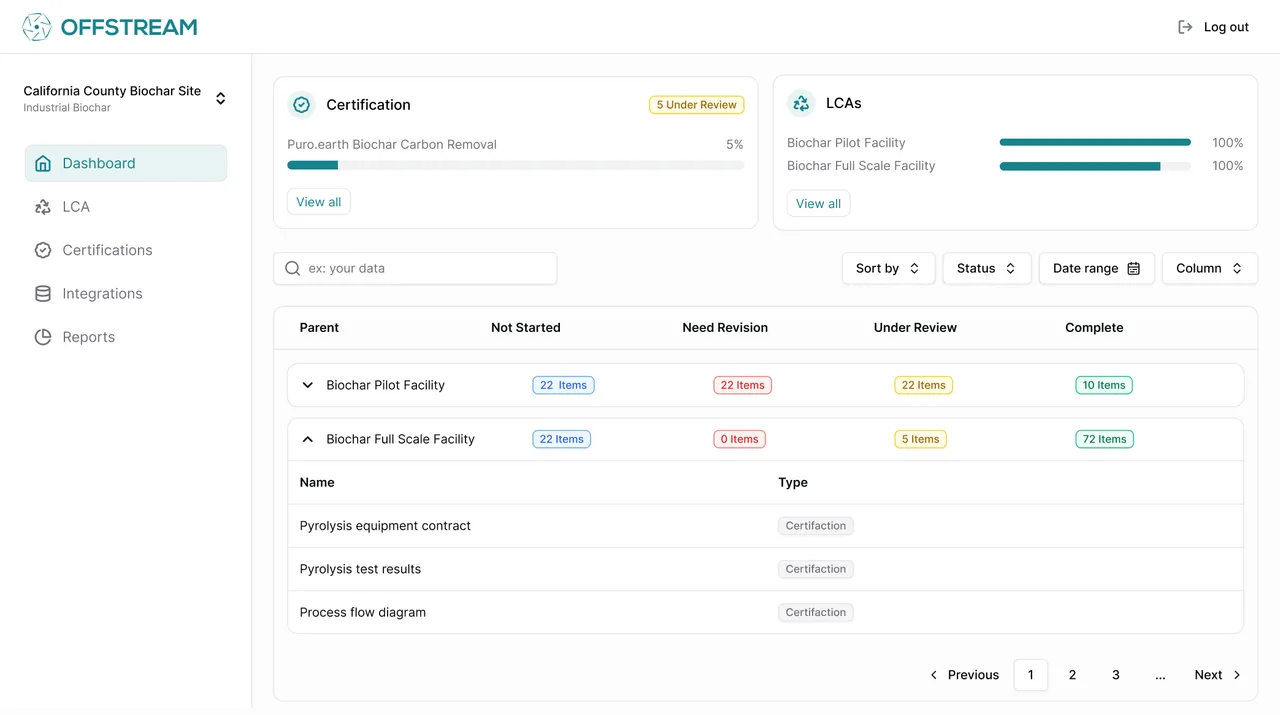This screenshot has width=1280, height=715.
Task: Click Certifaction tag on Pyrolysis equipment contract
Action: point(815,526)
